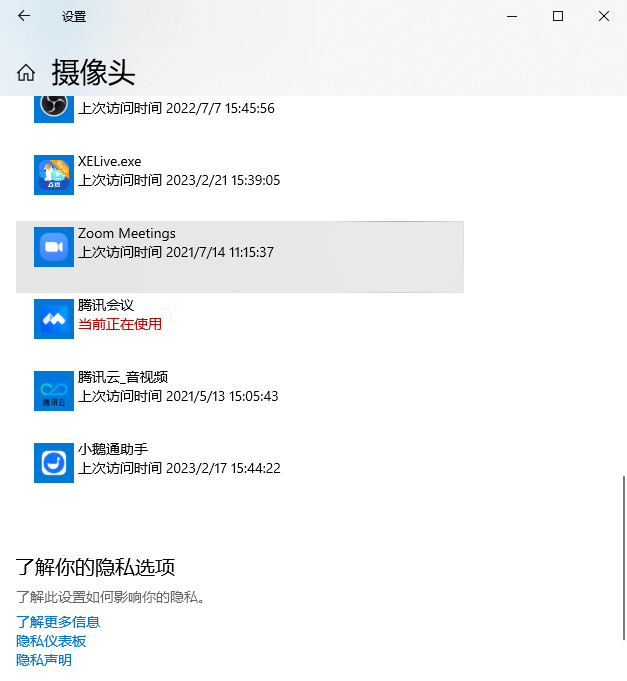Maximize the Settings window
Screen dimensions: 627x681
558,16
